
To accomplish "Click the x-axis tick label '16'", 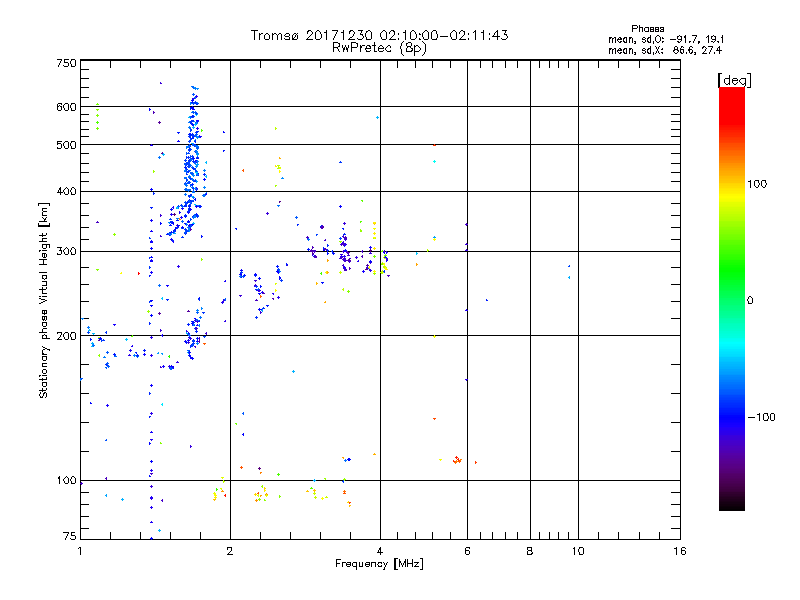I will point(680,551).
